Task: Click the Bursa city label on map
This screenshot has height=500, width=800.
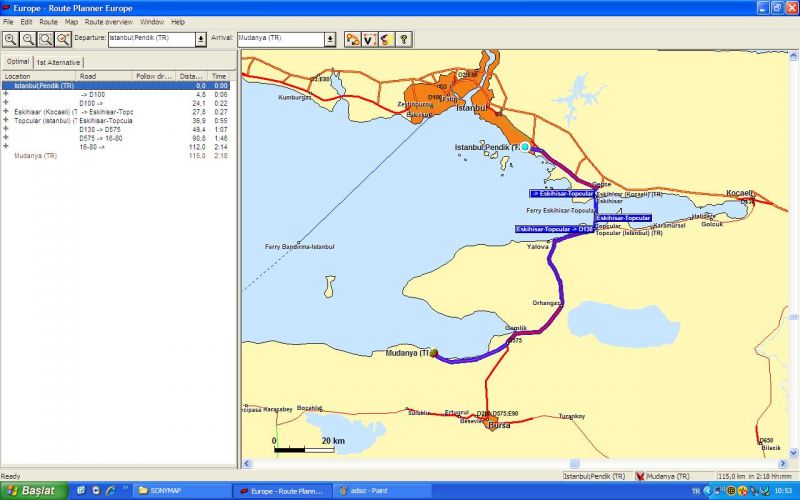Action: pyautogui.click(x=499, y=425)
